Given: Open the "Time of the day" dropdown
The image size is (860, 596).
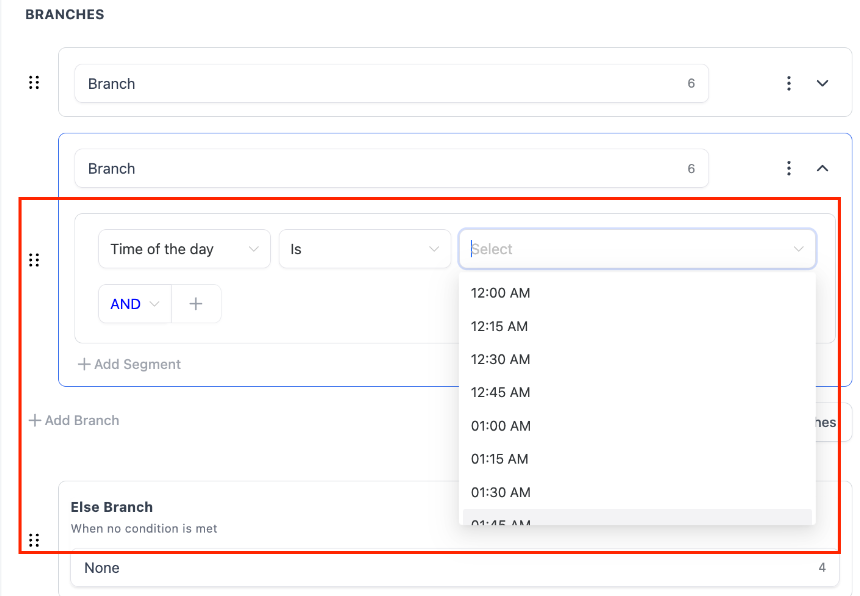Looking at the screenshot, I should (184, 249).
